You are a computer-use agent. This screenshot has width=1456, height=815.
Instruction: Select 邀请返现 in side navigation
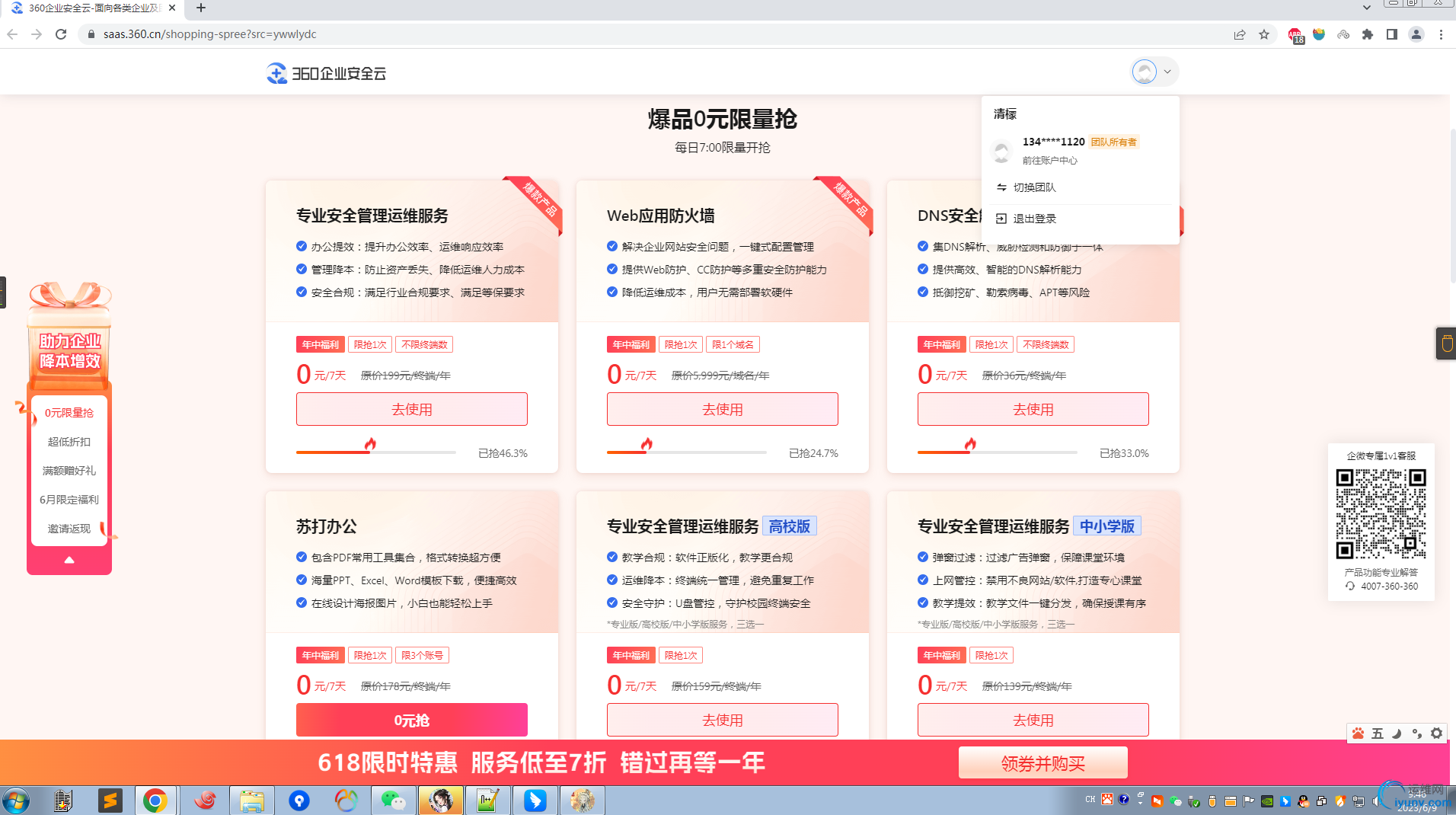69,529
